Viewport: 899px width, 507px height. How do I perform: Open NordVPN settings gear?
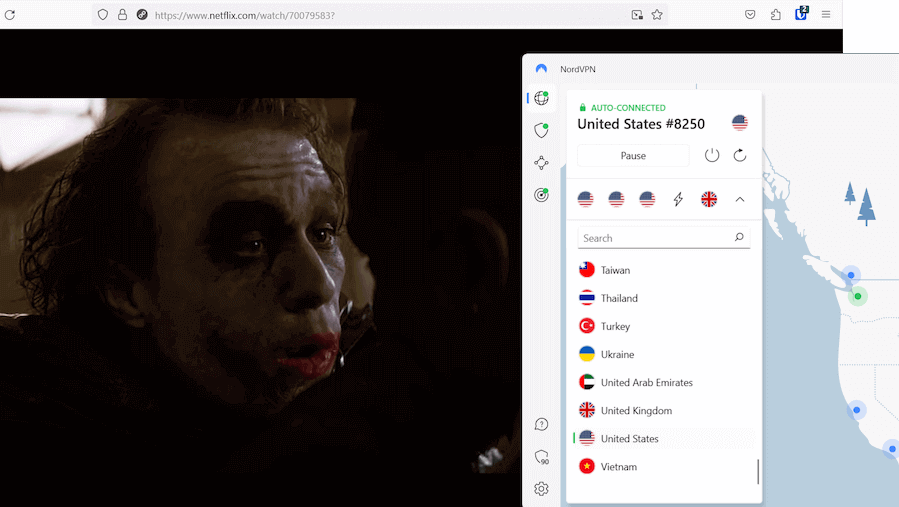tap(541, 489)
